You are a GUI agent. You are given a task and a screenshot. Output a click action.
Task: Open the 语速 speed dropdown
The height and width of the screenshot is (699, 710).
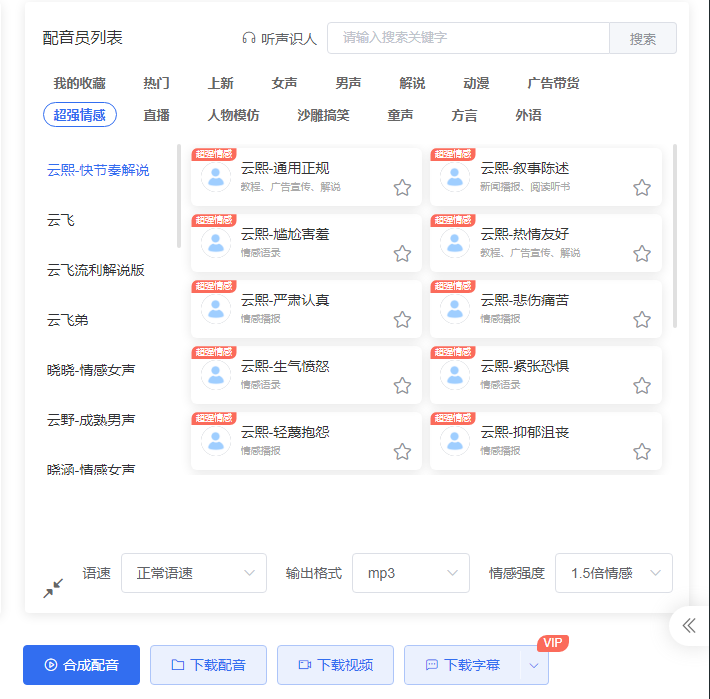tap(194, 573)
